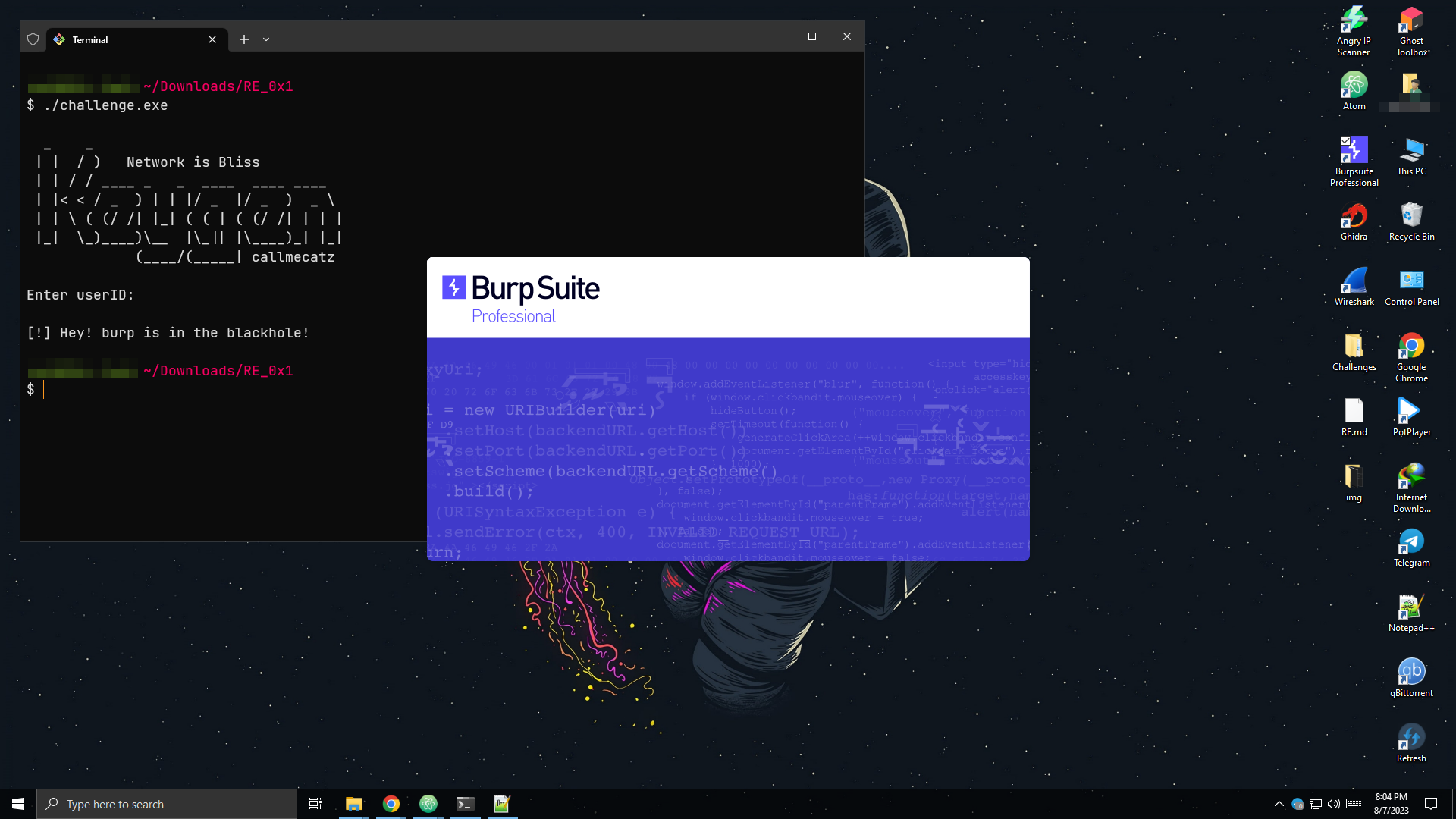
Task: Launch Telegram from desktop
Action: (x=1411, y=547)
